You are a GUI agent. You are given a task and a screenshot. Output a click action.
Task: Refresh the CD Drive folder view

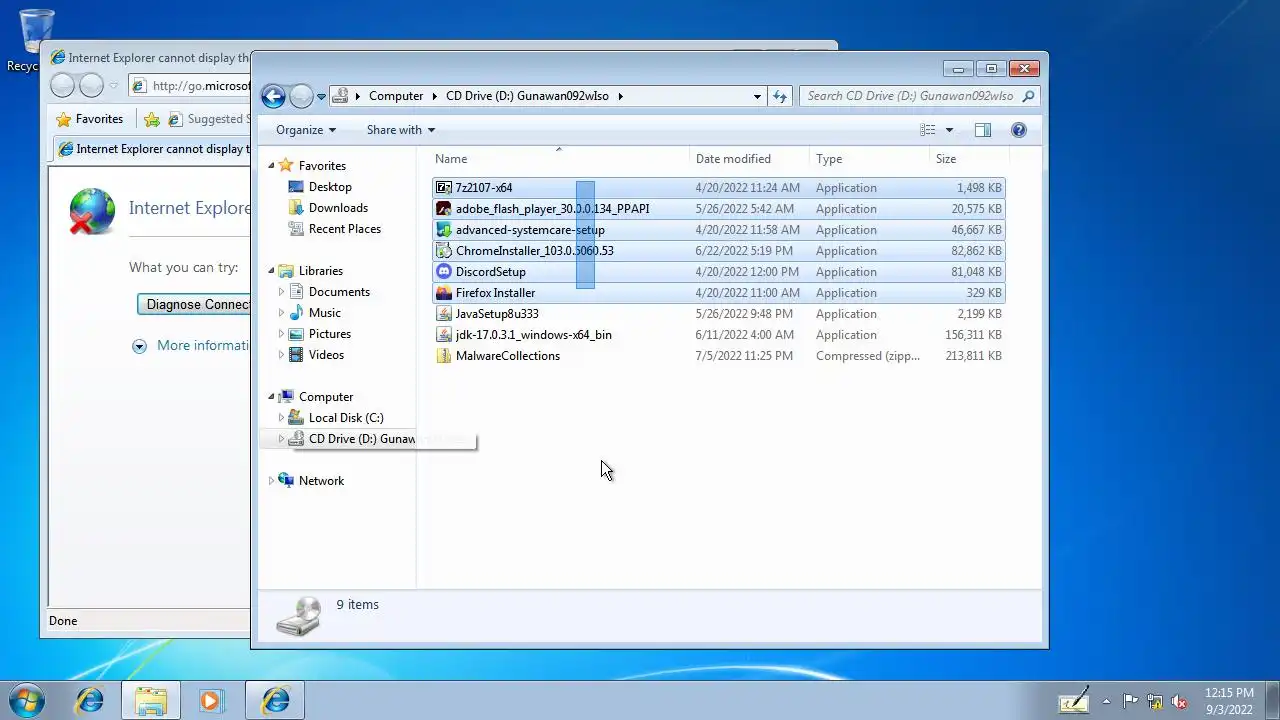coord(780,96)
